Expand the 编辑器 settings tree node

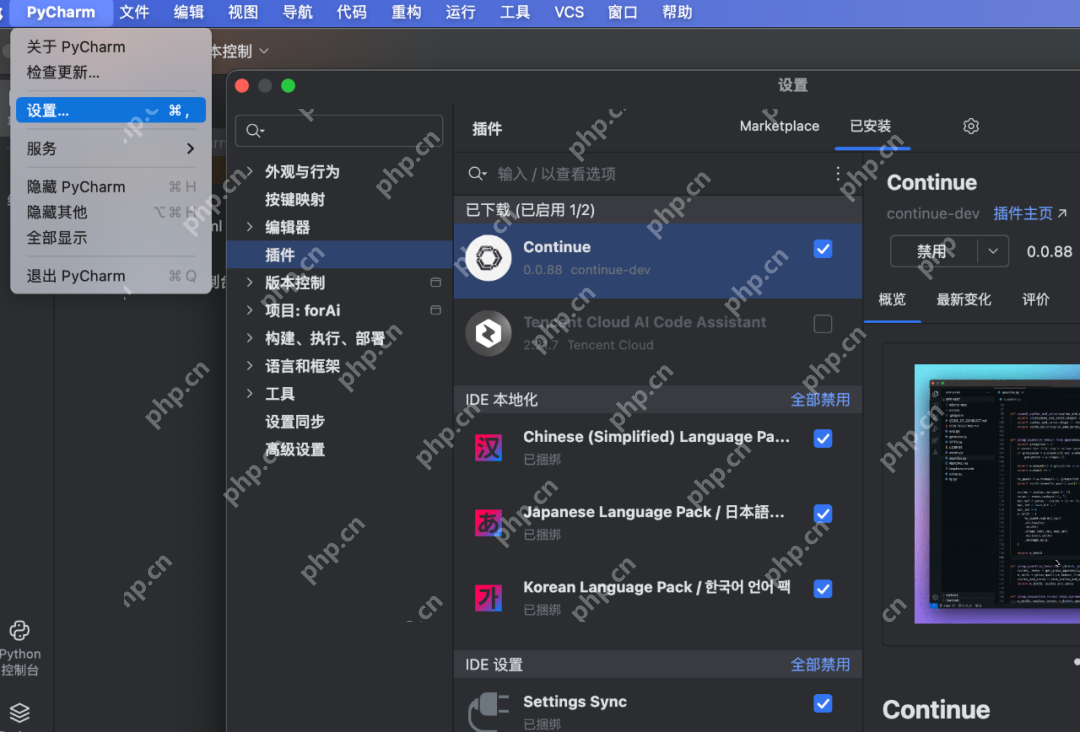(249, 228)
